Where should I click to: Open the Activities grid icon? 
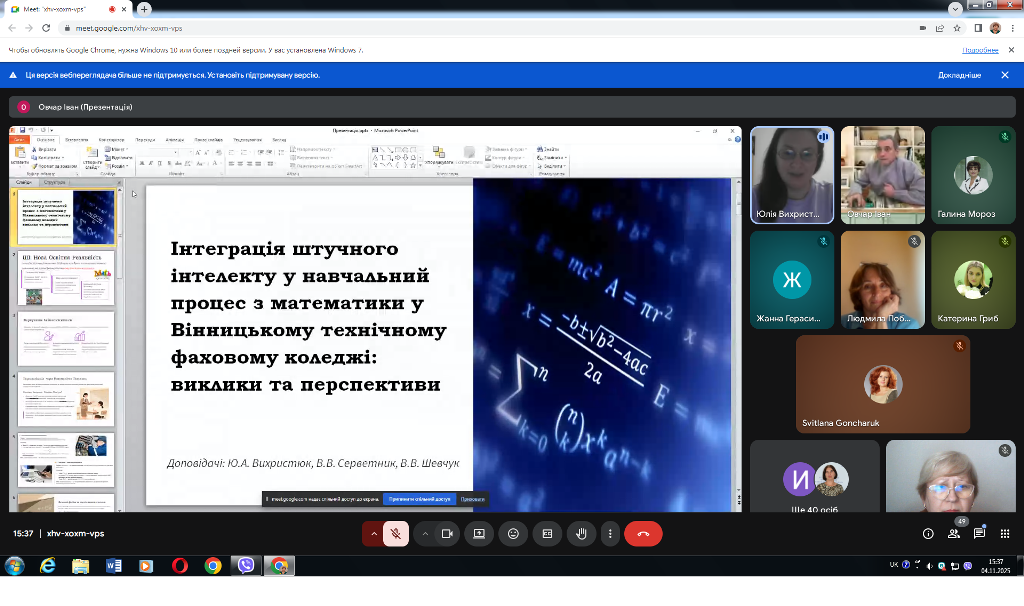(1004, 534)
